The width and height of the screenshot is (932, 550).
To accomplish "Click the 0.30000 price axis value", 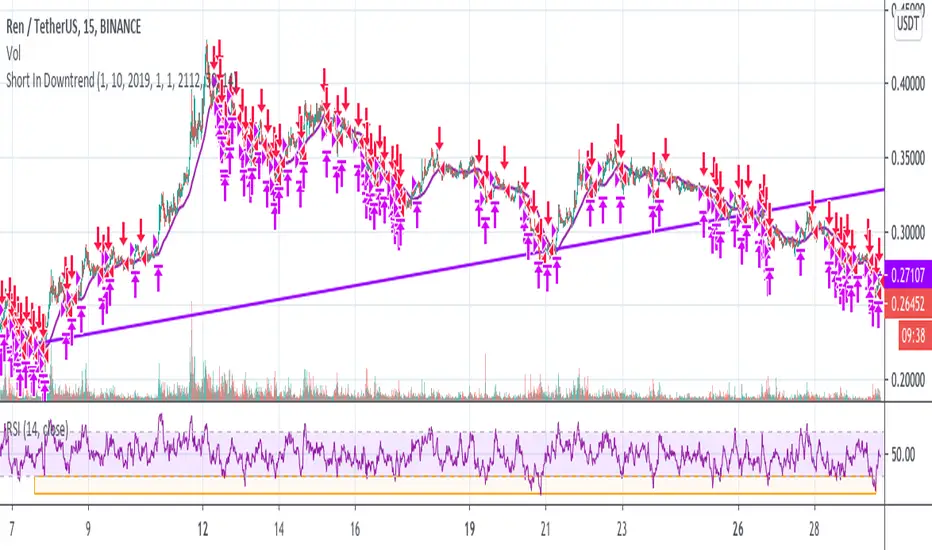I will click(x=908, y=232).
